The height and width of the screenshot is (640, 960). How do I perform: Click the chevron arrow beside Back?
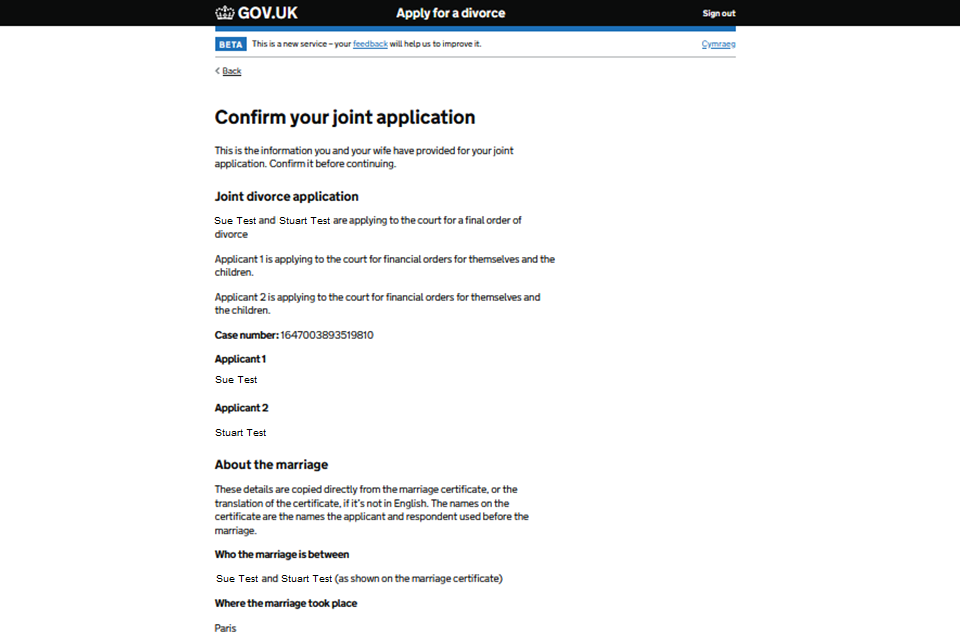tap(217, 71)
